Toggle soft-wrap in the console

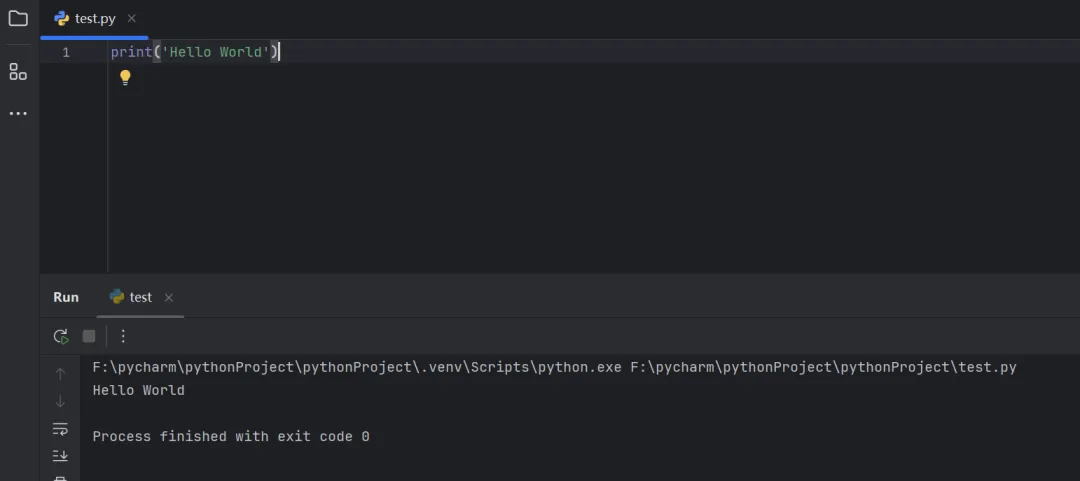(60, 429)
